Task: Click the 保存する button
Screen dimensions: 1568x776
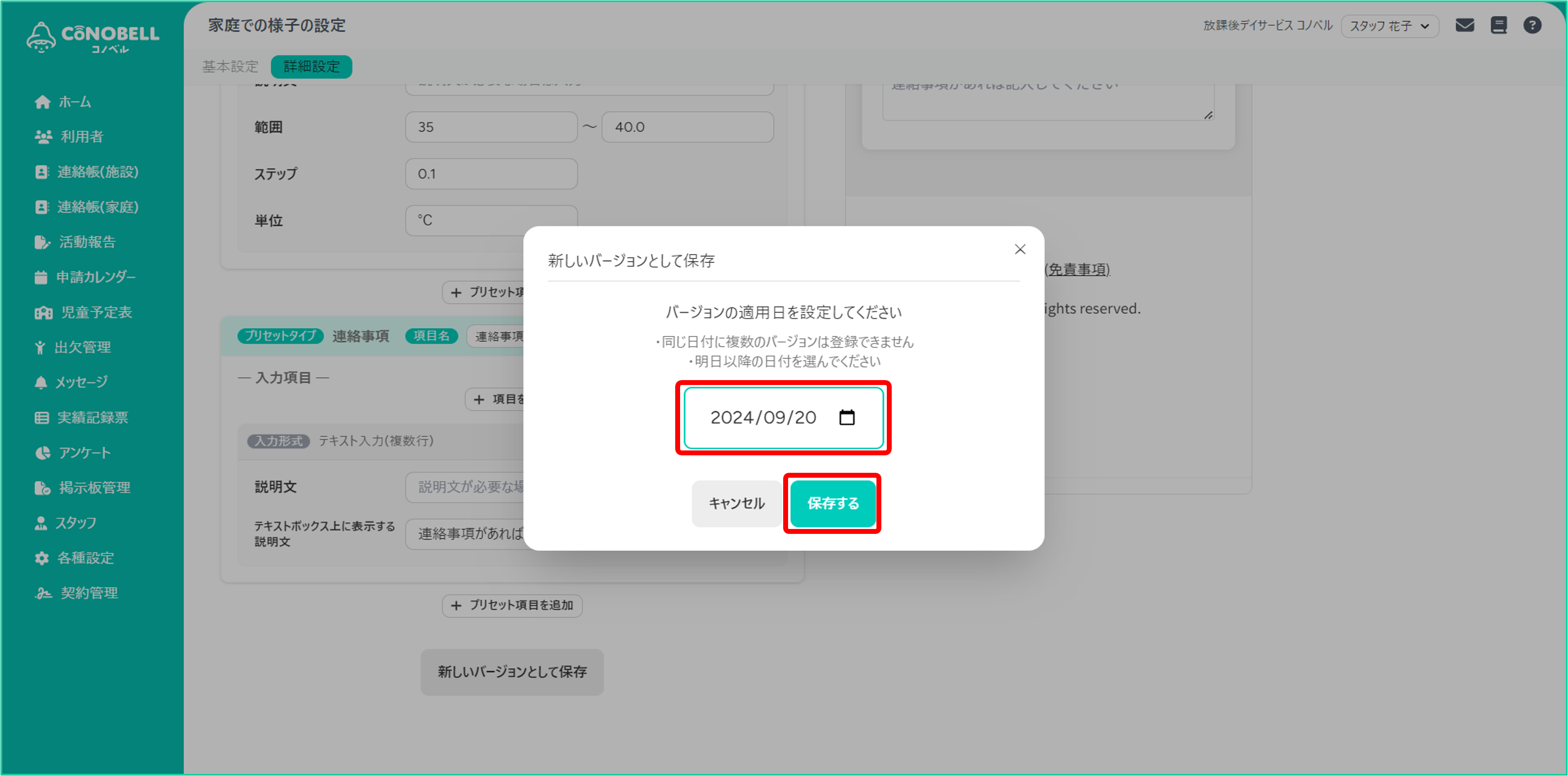Action: (x=833, y=503)
